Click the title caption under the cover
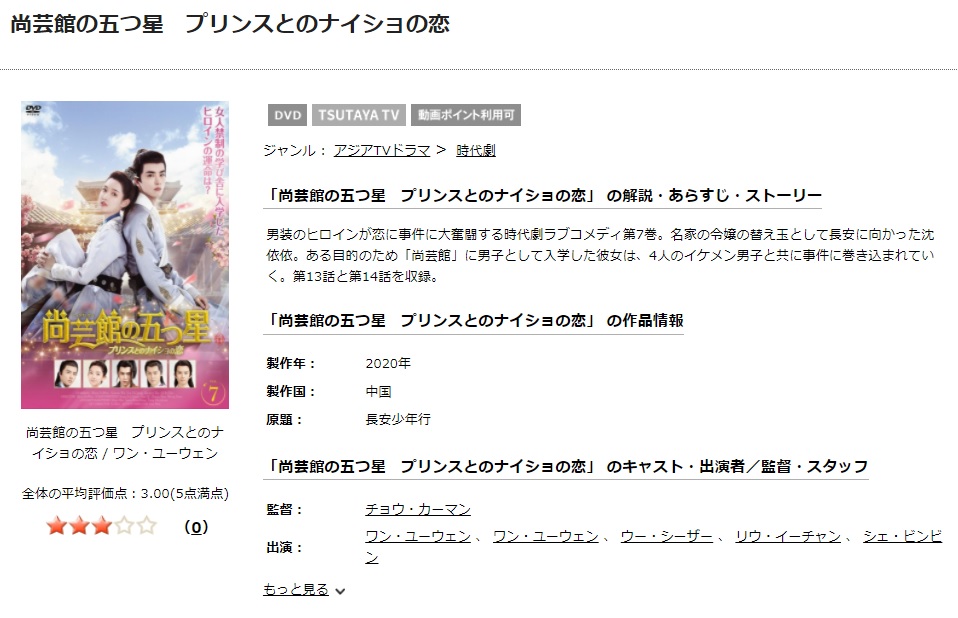The height and width of the screenshot is (618, 958). [125, 443]
